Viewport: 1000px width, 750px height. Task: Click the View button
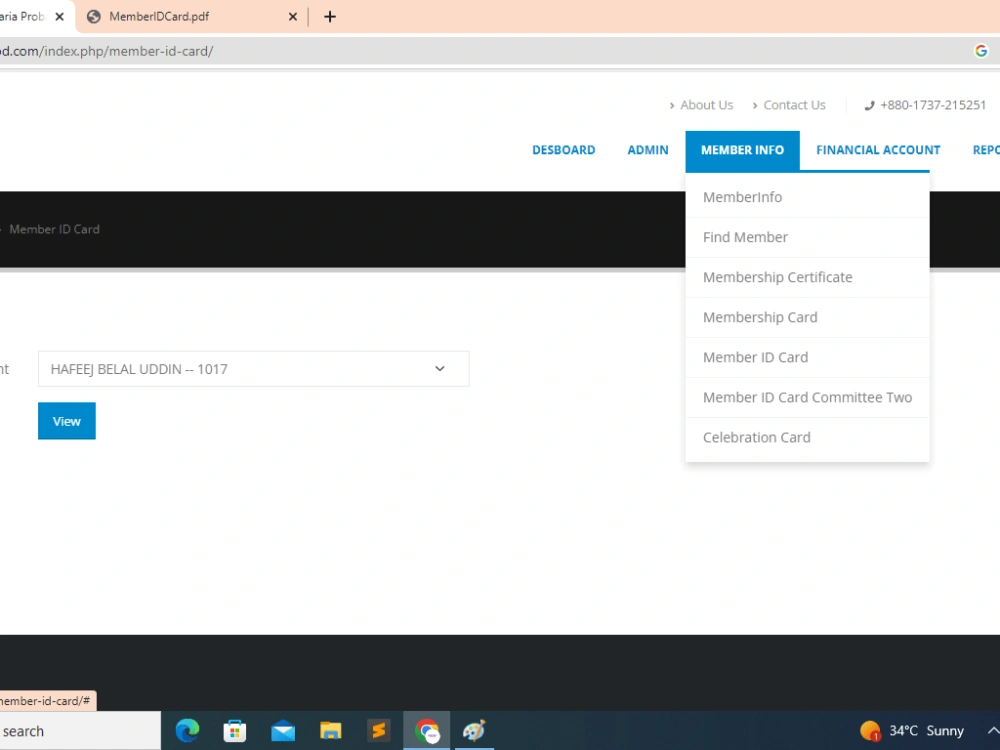[x=67, y=421]
